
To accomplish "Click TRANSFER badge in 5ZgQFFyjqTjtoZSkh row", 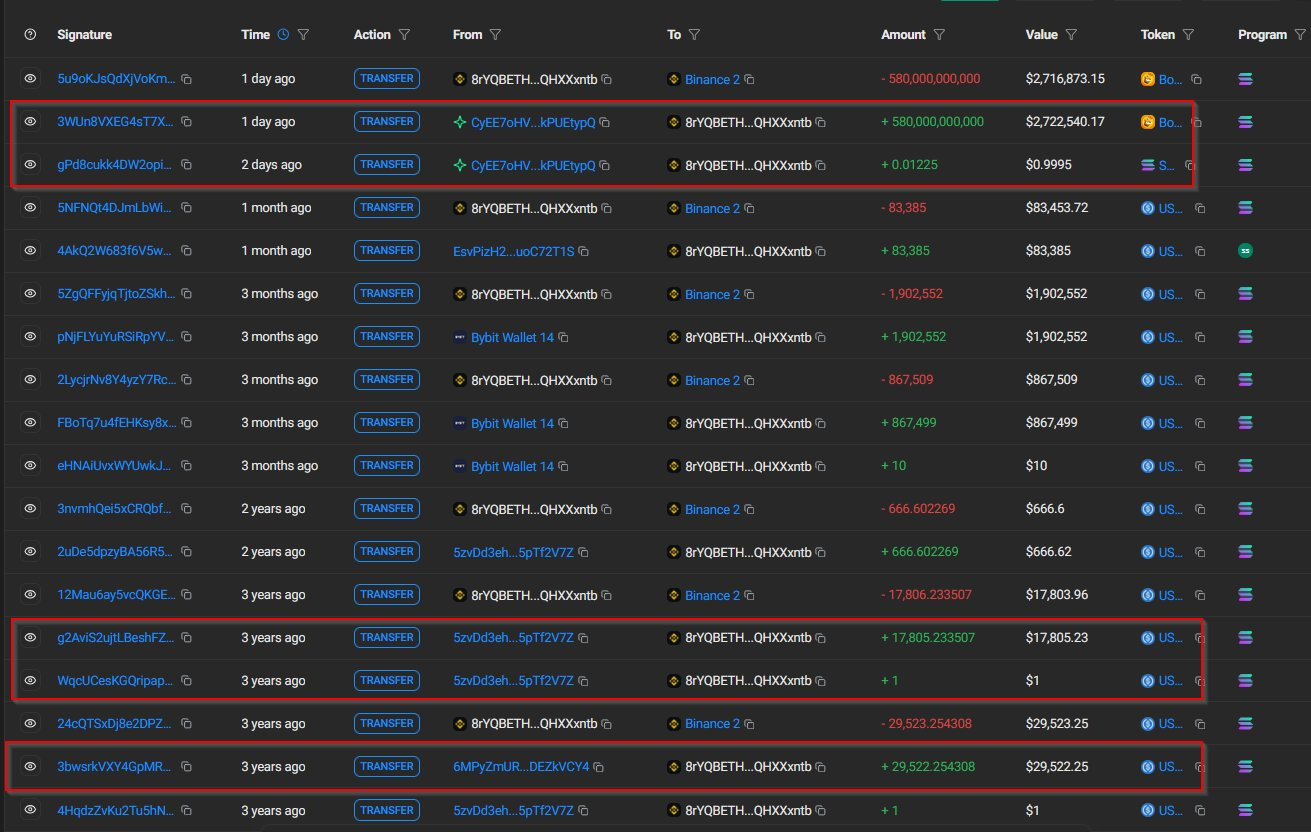I will point(387,293).
